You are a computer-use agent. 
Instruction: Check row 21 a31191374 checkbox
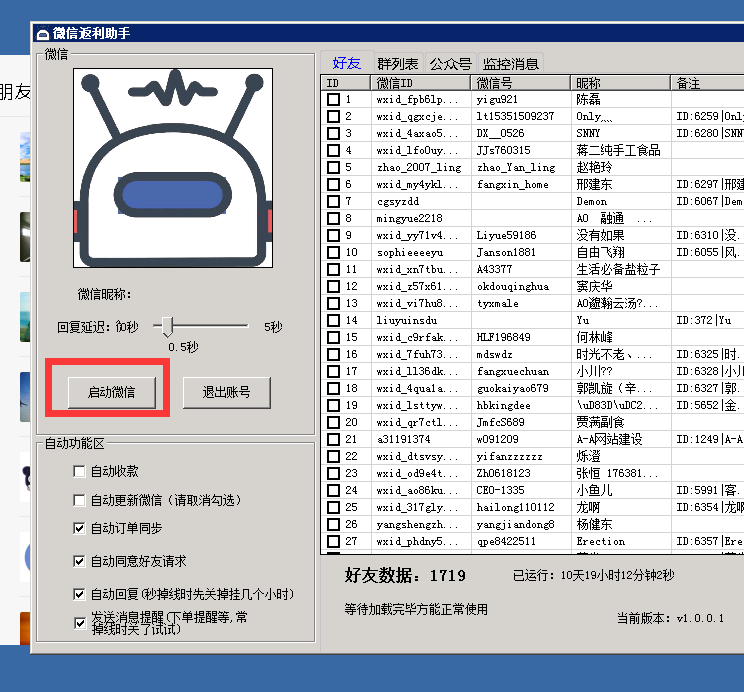[334, 439]
